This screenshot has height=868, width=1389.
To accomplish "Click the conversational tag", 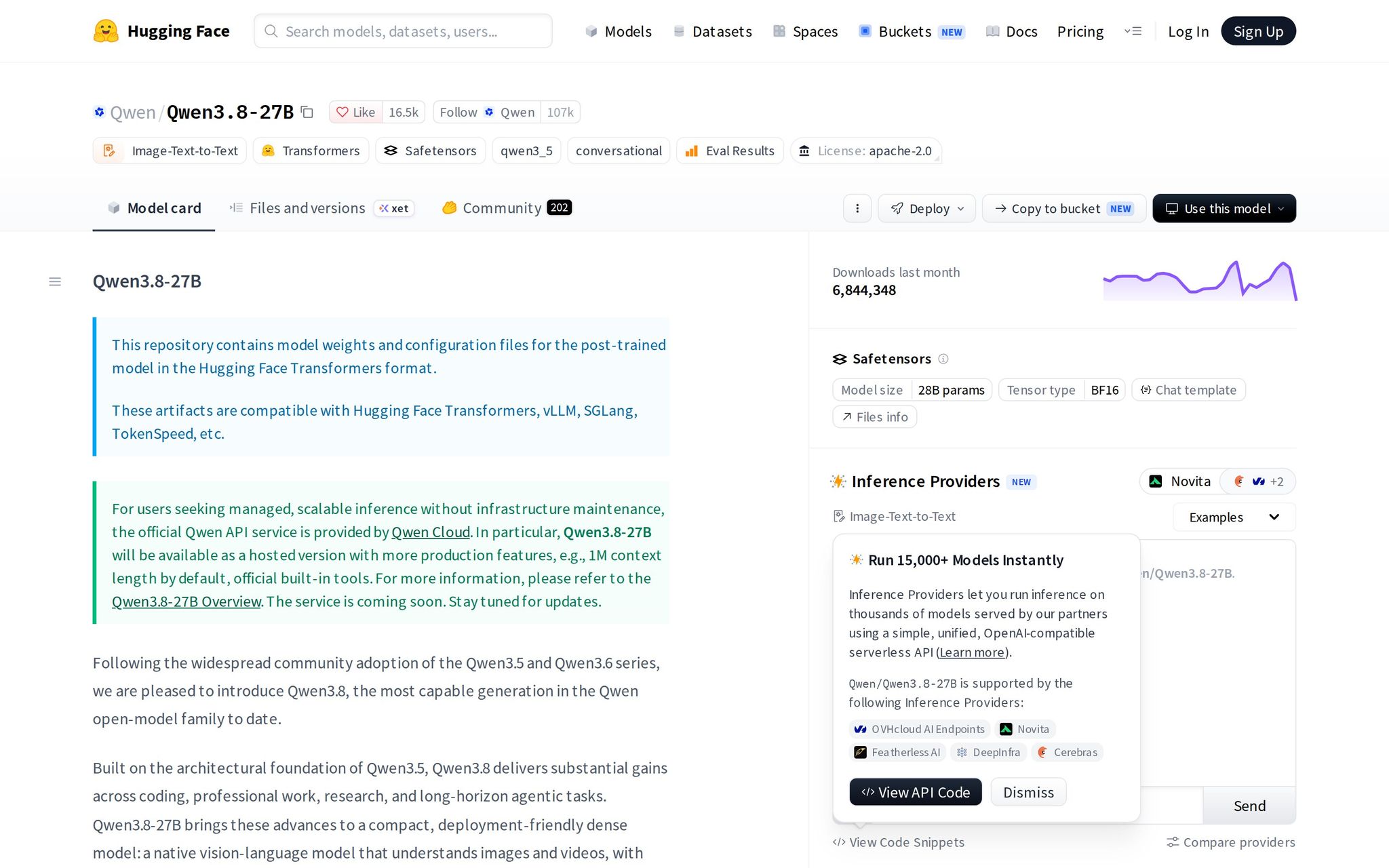I will click(619, 151).
